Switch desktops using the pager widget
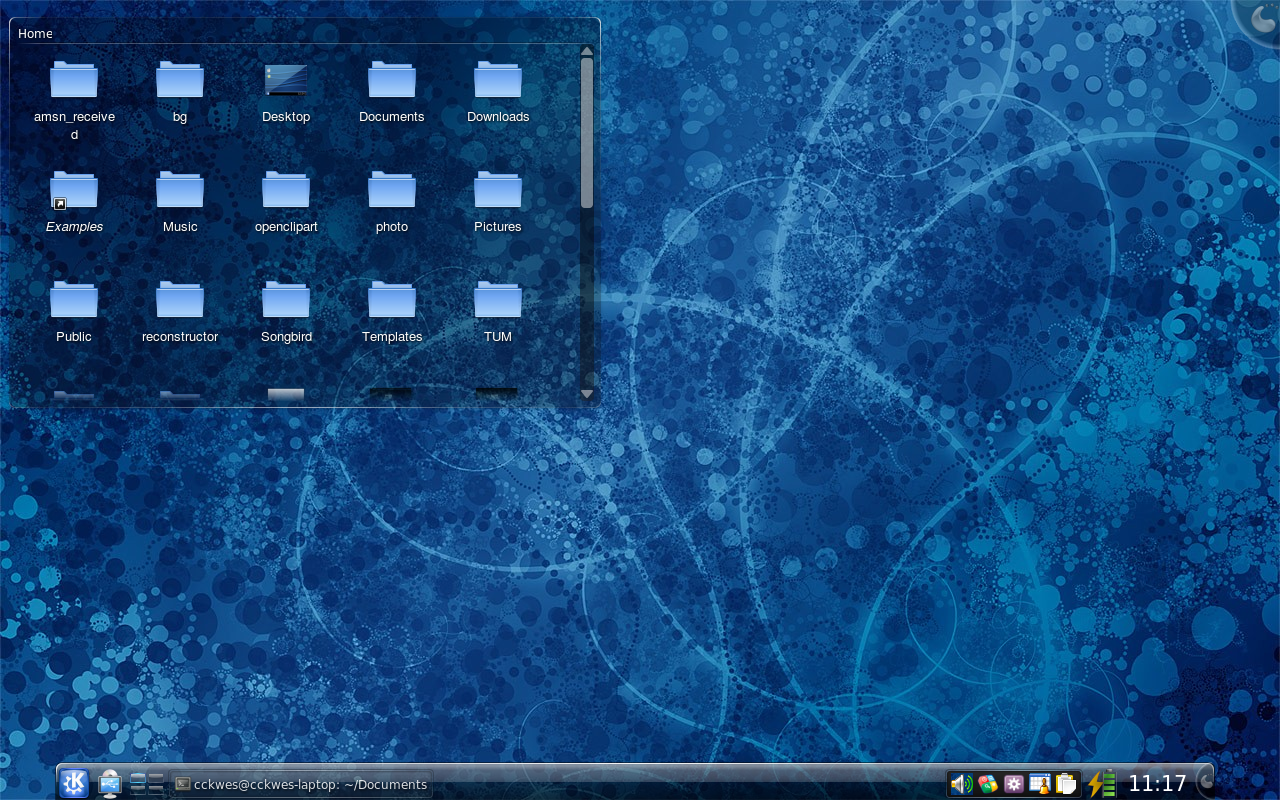 (148, 783)
